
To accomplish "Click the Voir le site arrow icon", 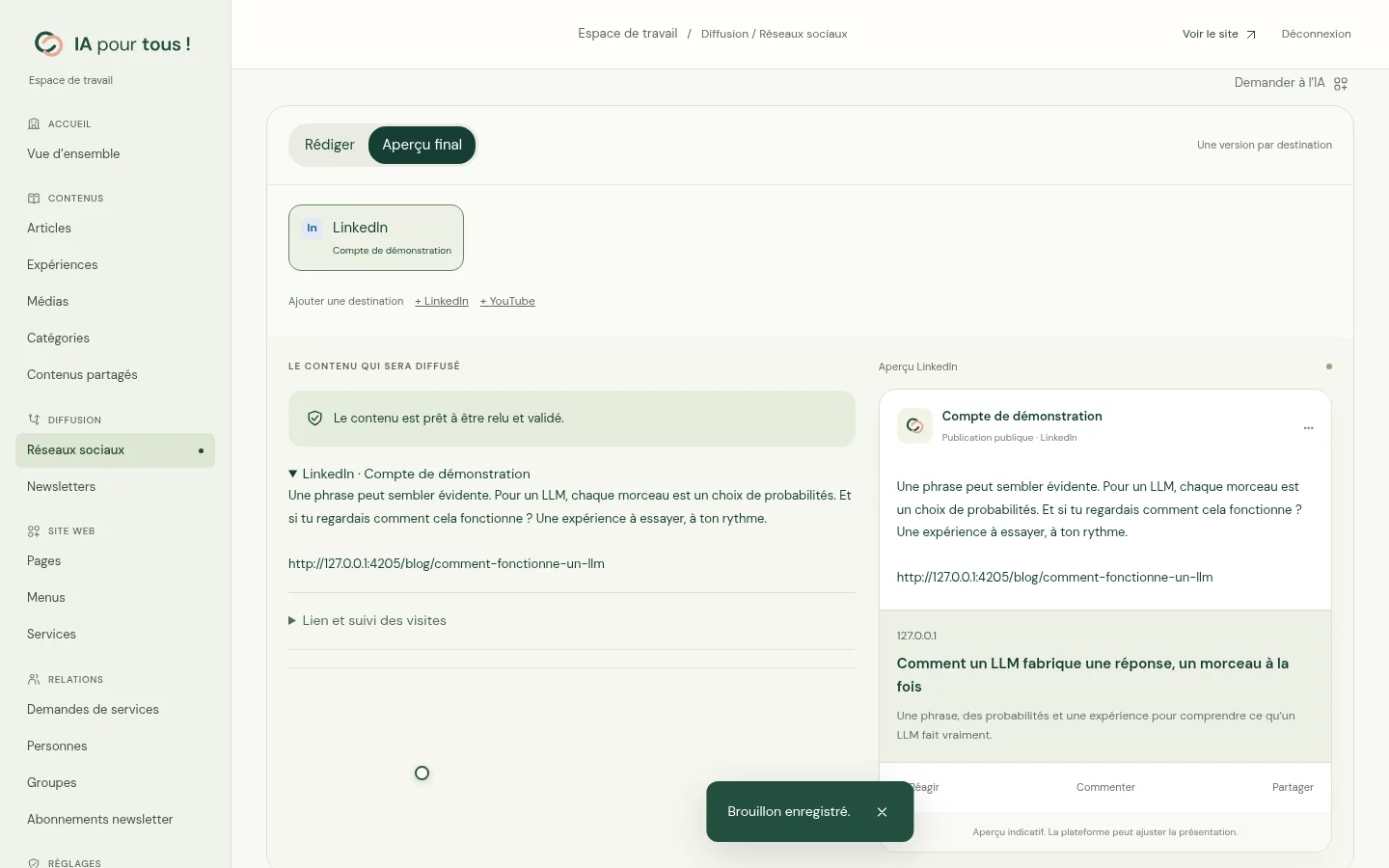I will (x=1251, y=35).
